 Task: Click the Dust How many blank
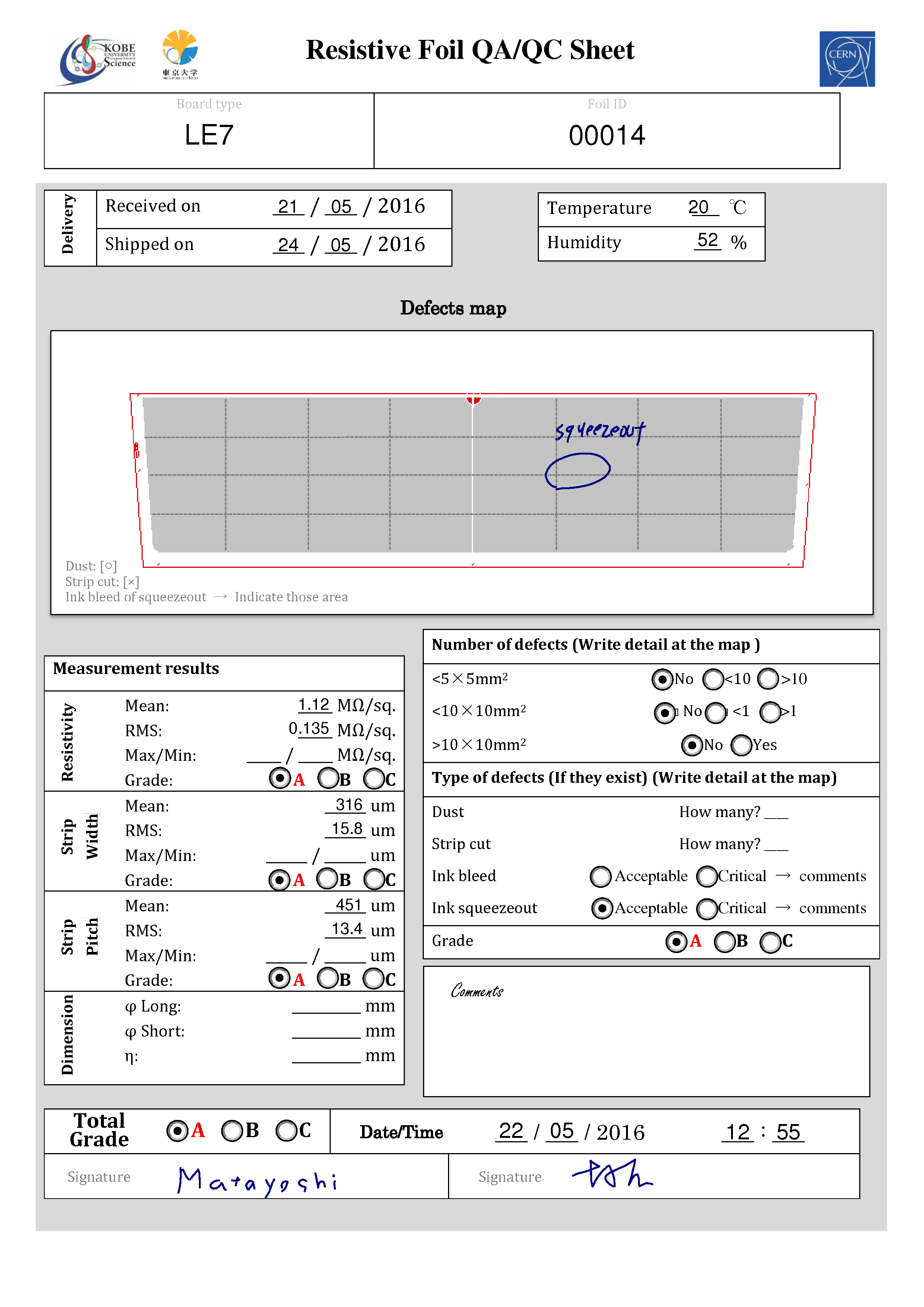click(776, 812)
